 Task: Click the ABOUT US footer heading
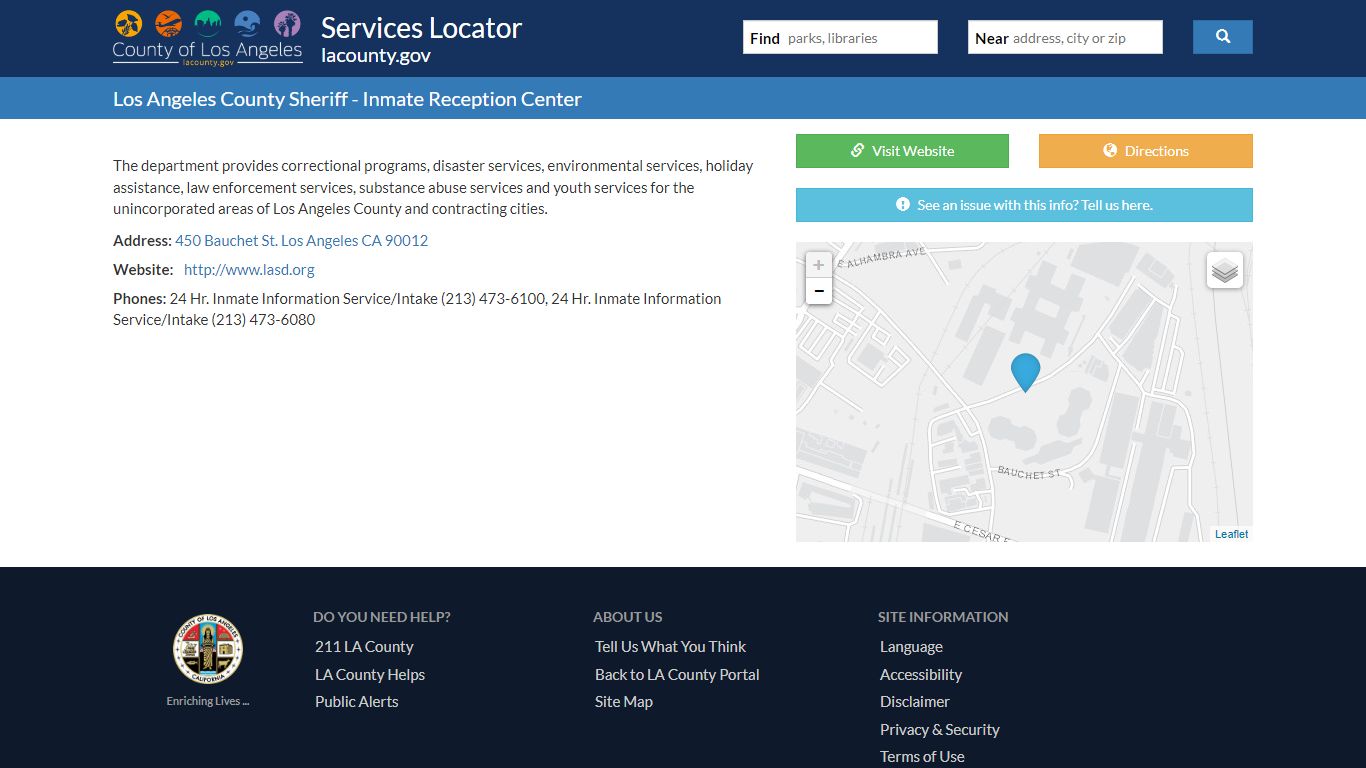(x=628, y=617)
